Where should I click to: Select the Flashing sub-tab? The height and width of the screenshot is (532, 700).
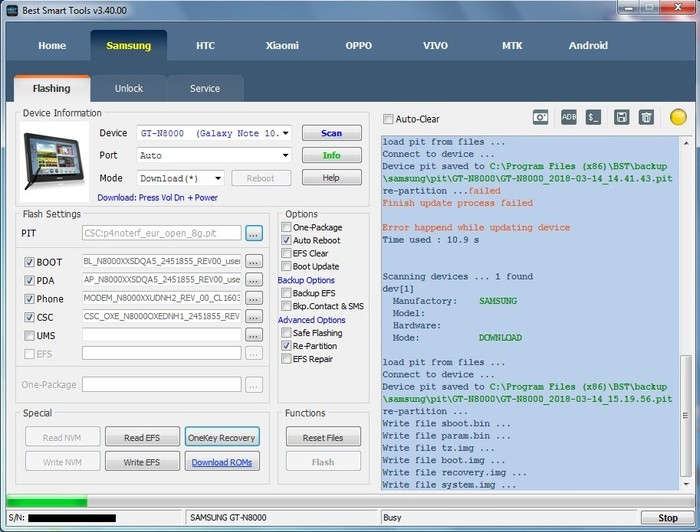click(52, 88)
